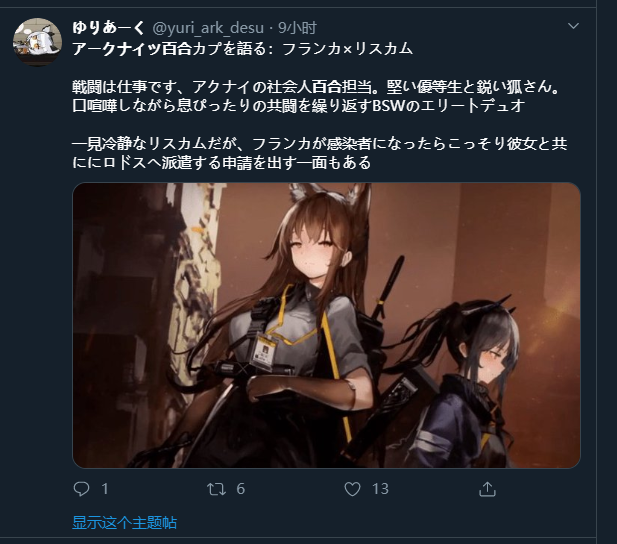
Task: Click the ID badge on the character's chest
Action: [268, 350]
